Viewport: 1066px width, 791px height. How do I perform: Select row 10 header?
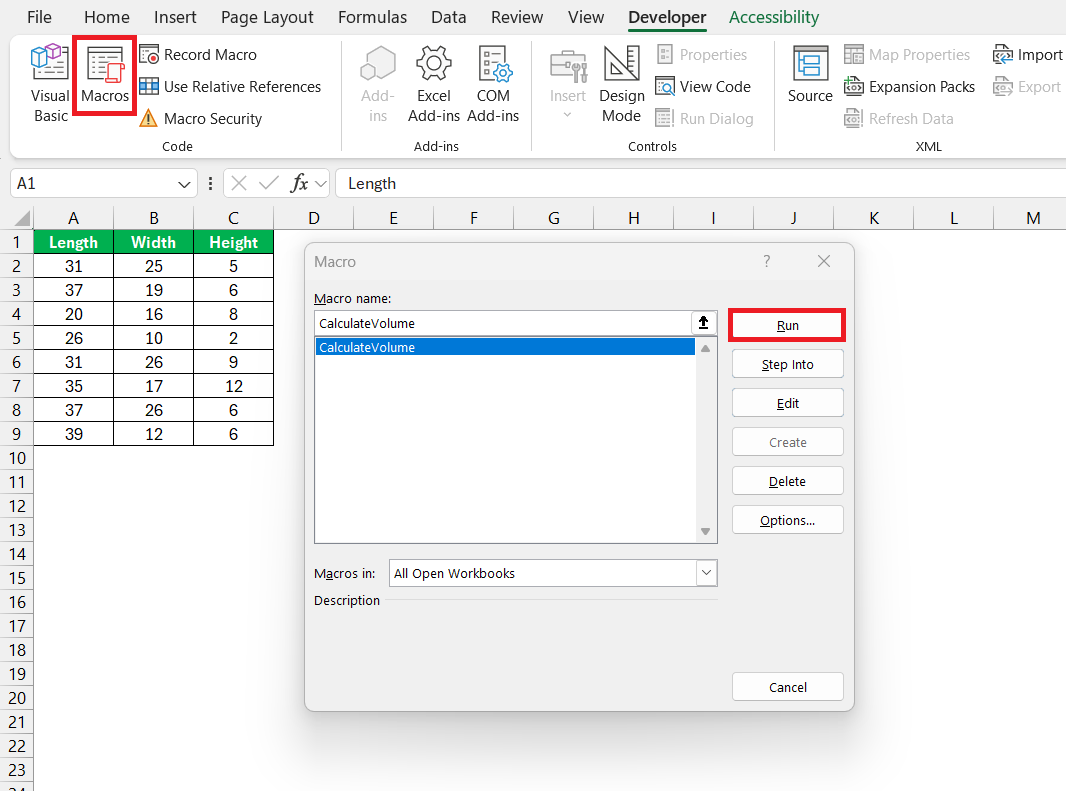16,458
